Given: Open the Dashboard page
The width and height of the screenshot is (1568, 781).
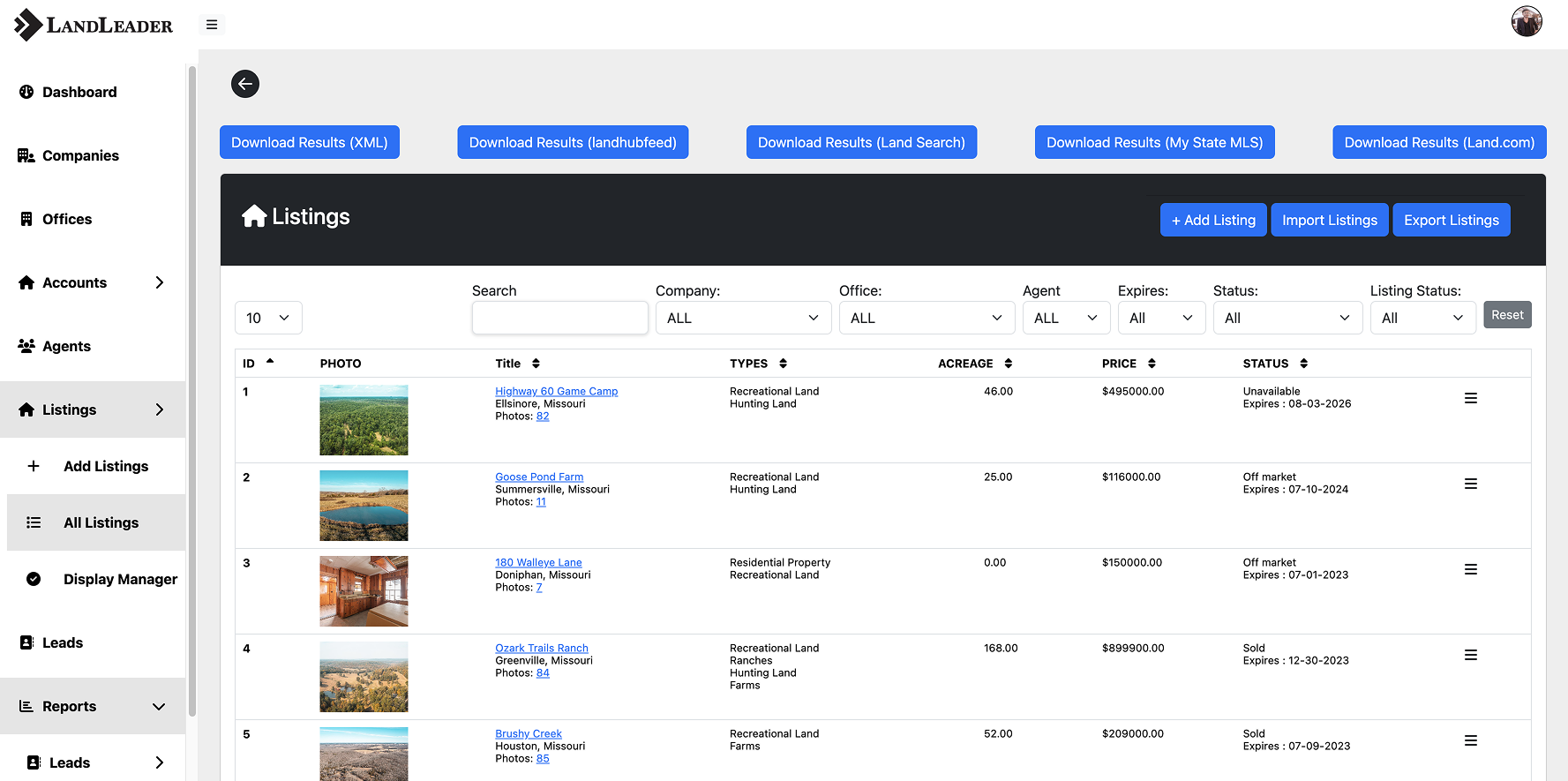Looking at the screenshot, I should [79, 92].
